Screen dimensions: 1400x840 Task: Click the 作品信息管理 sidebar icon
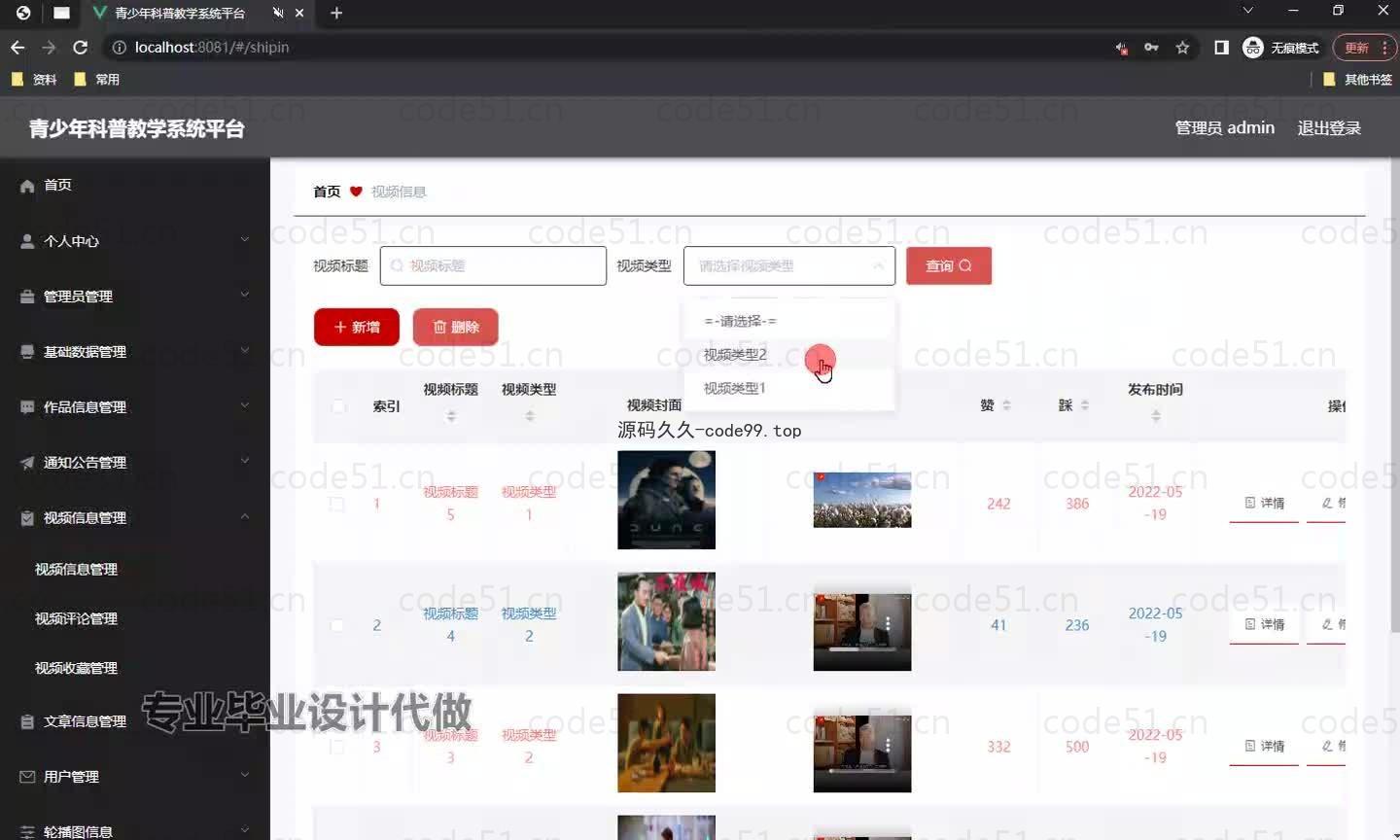tap(27, 407)
